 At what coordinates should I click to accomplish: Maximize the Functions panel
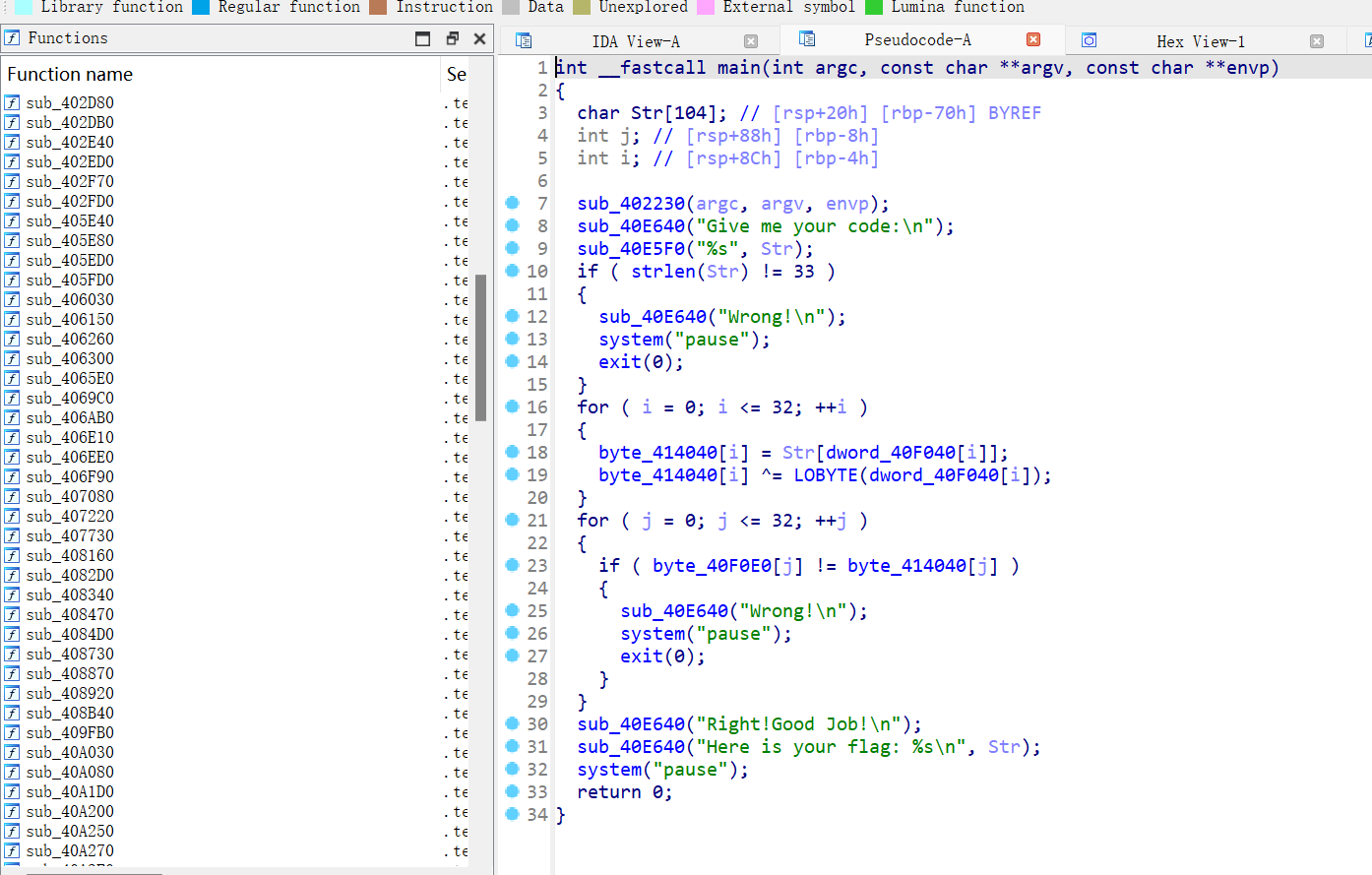(423, 38)
